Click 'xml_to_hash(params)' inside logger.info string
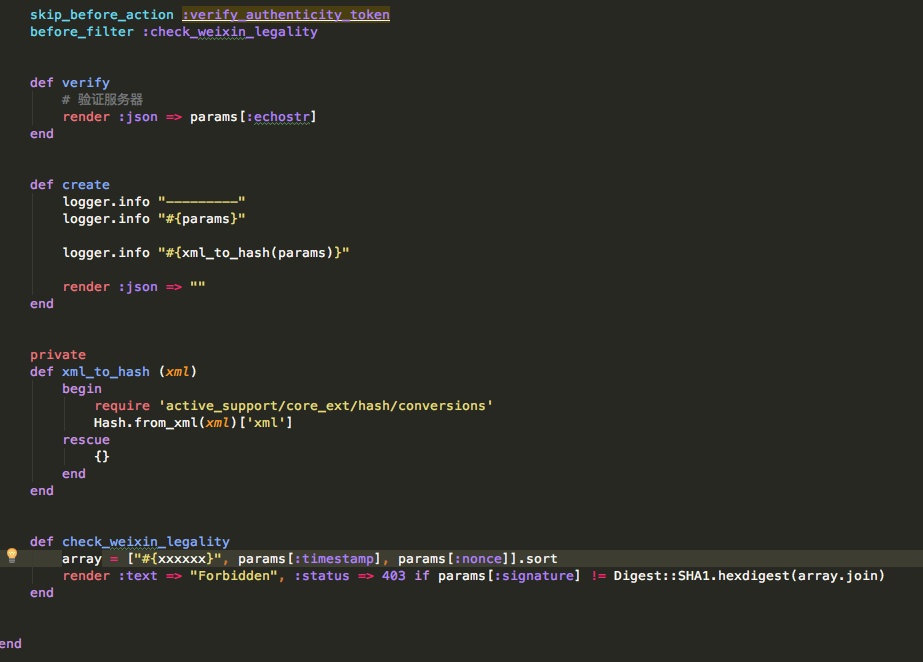The width and height of the screenshot is (923, 662). coord(258,253)
